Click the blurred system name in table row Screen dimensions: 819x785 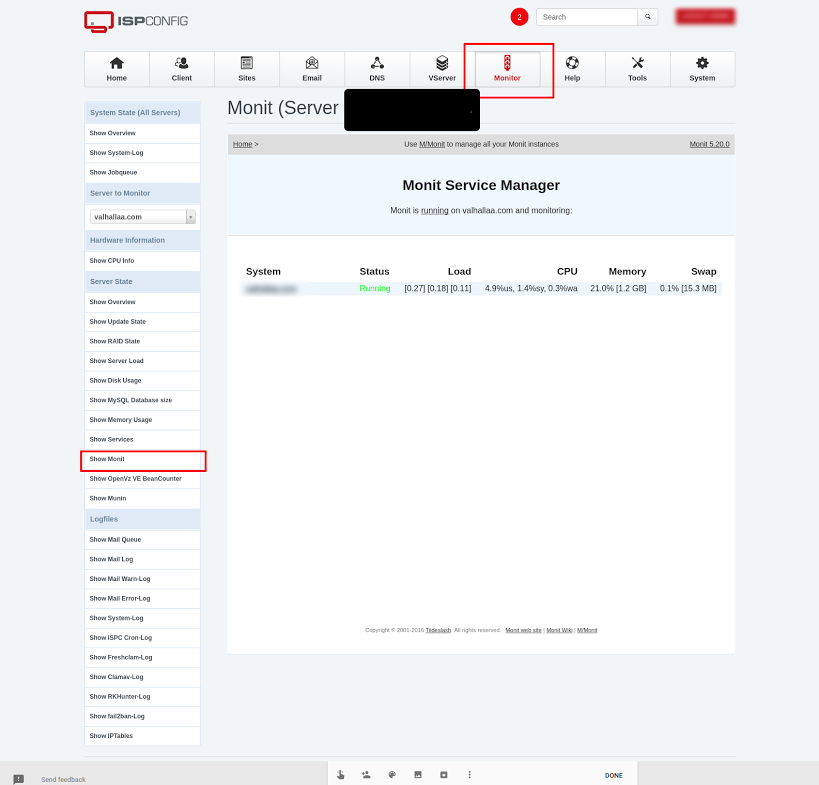(271, 289)
